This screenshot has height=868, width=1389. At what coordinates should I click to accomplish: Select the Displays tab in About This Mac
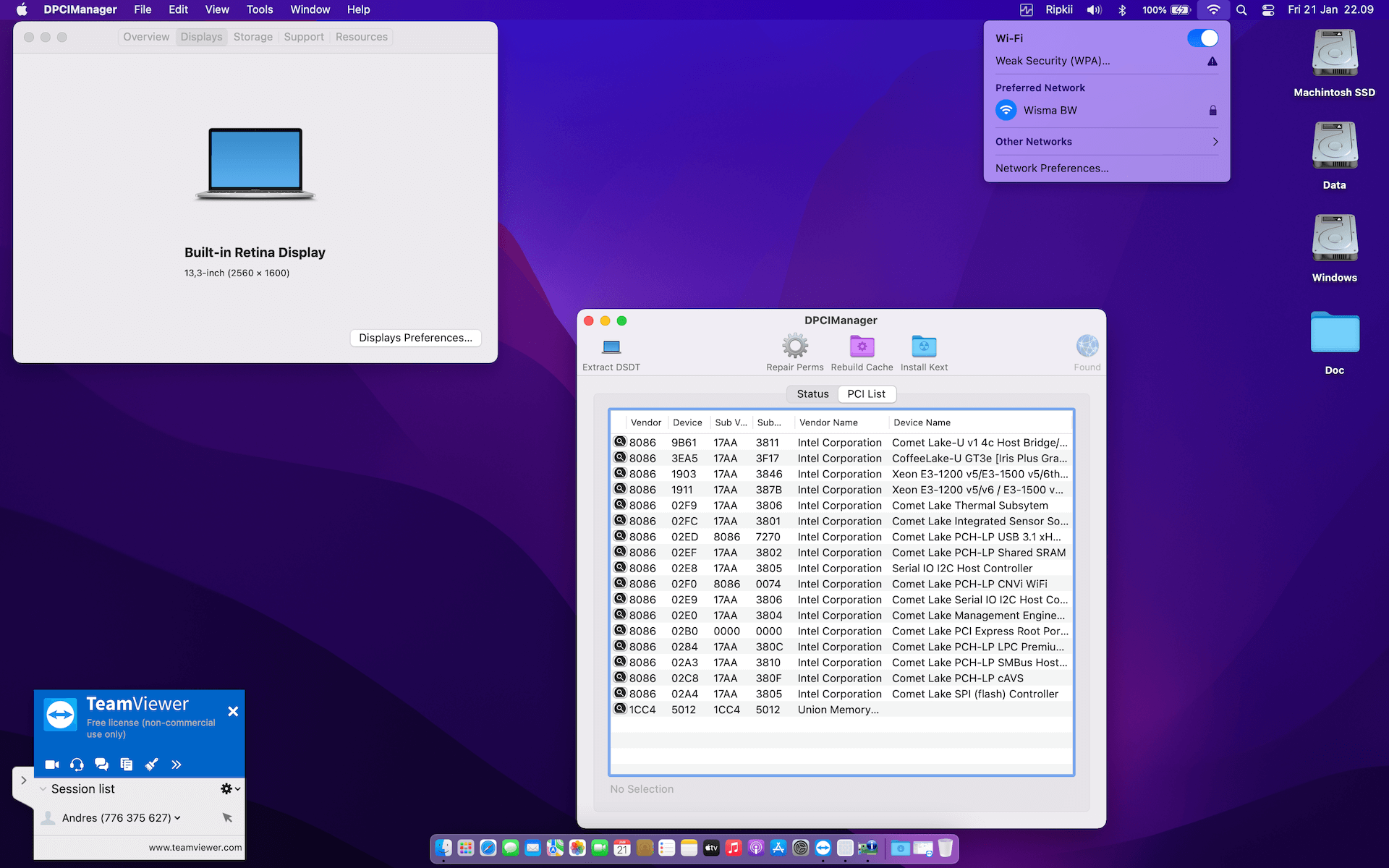201,37
